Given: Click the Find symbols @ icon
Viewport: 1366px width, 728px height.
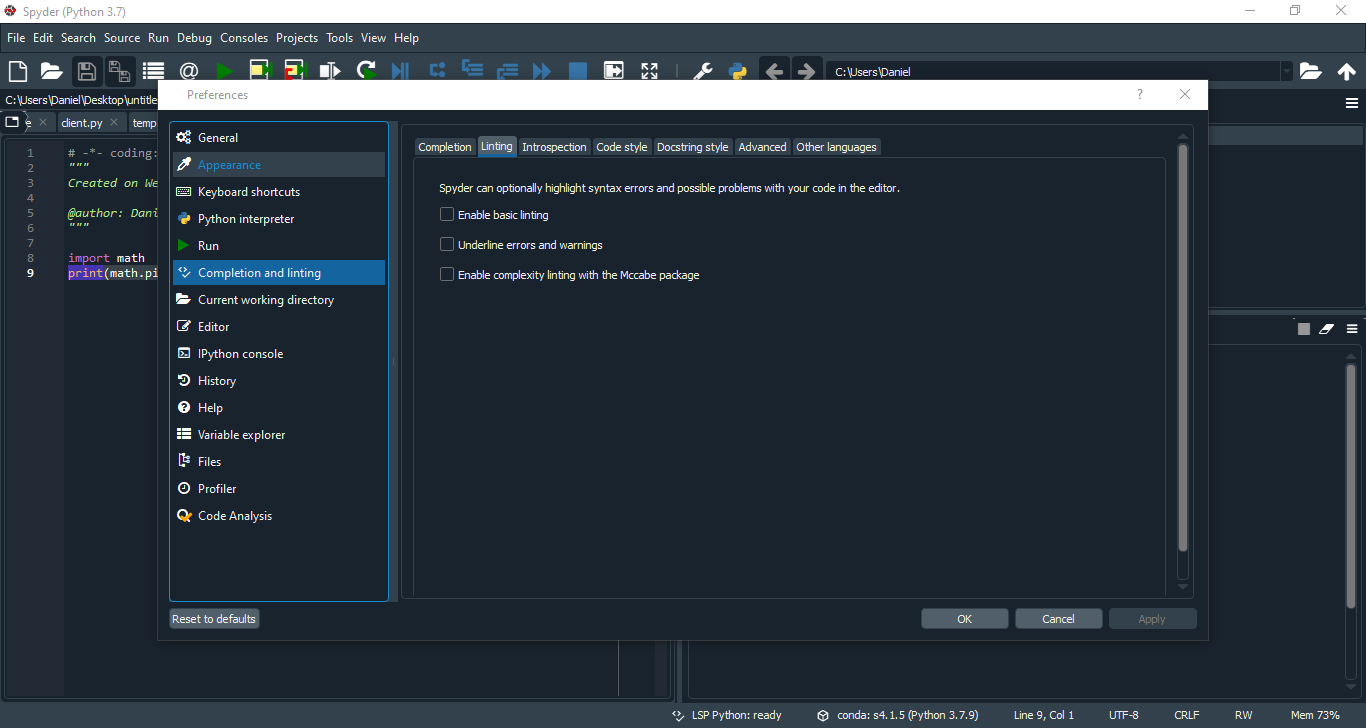Looking at the screenshot, I should [188, 70].
